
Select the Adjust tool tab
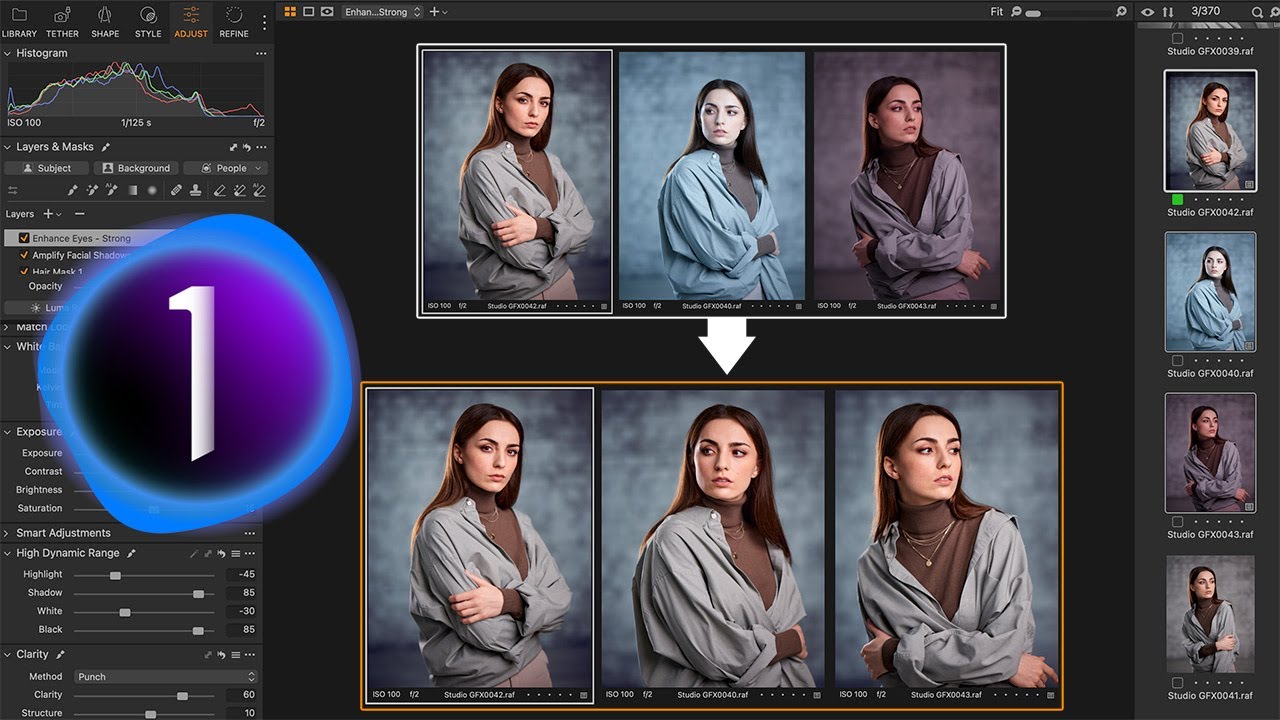[191, 22]
